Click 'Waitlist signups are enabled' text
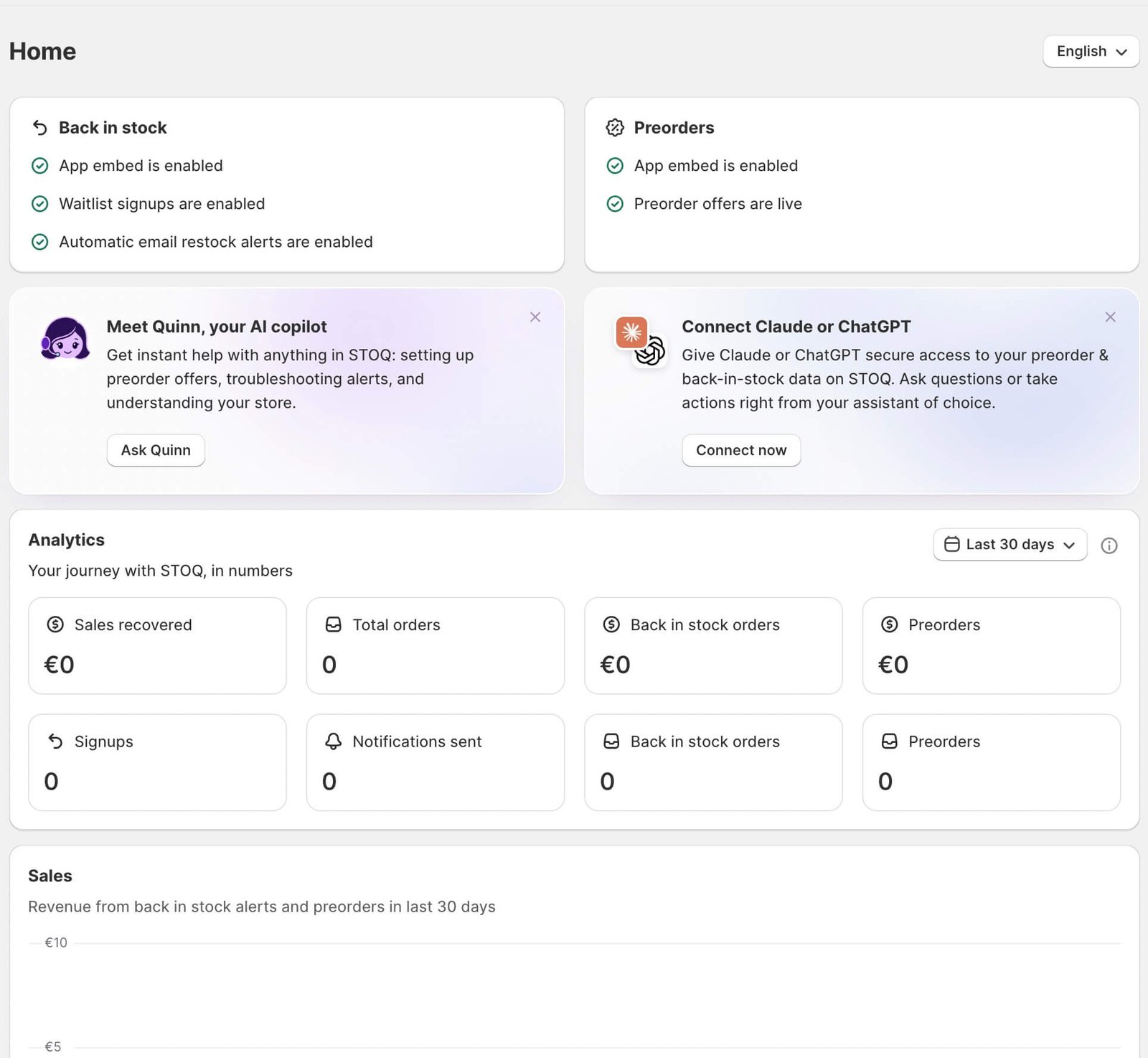The height and width of the screenshot is (1058, 1148). (162, 204)
